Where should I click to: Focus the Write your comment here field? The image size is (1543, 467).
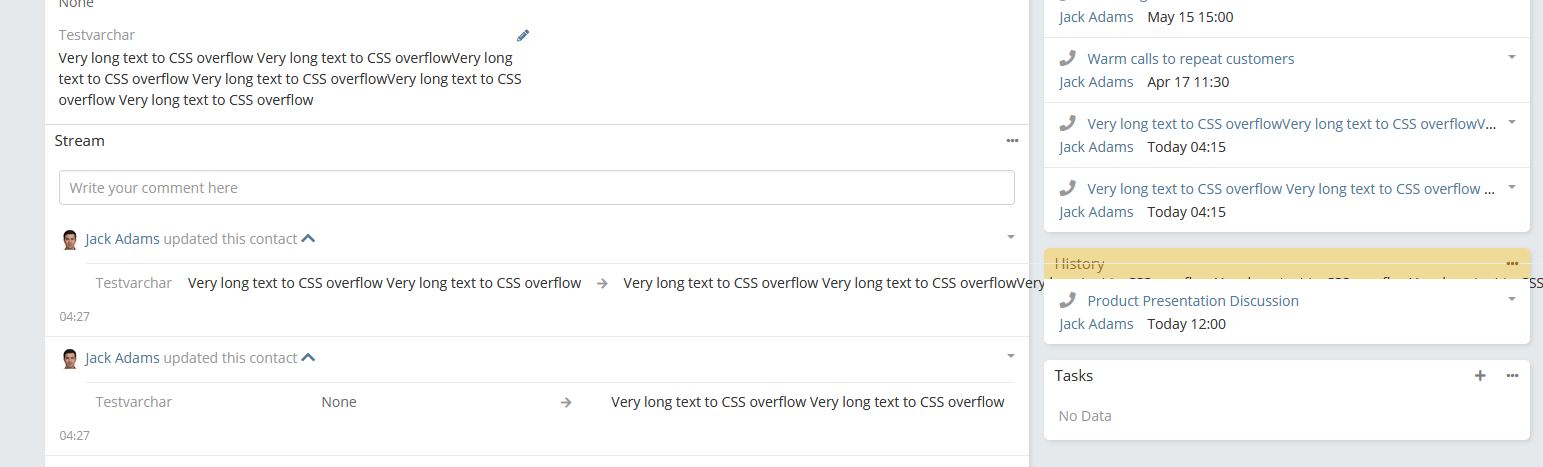[x=536, y=188]
